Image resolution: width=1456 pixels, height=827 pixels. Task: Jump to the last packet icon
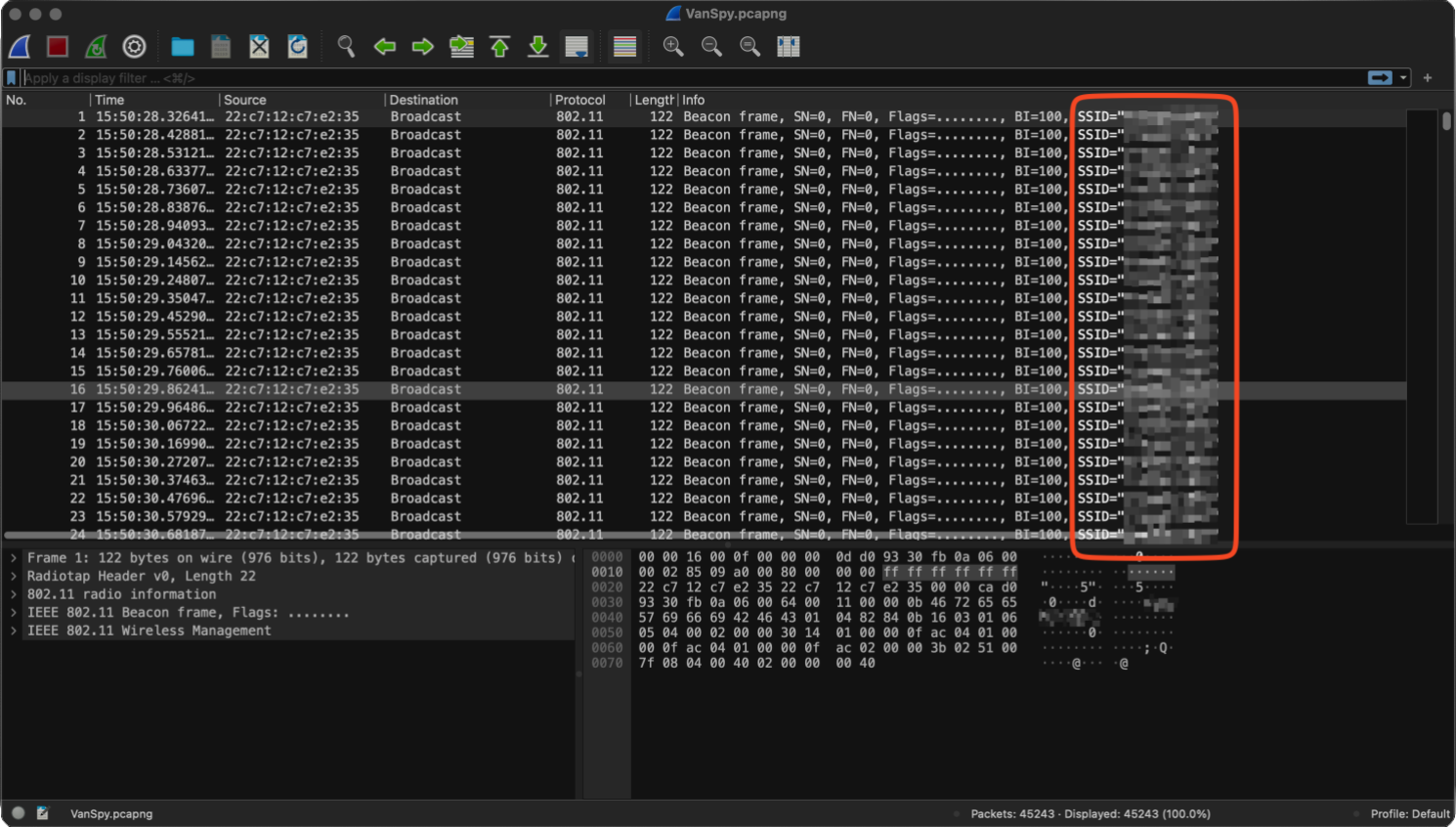point(538,46)
